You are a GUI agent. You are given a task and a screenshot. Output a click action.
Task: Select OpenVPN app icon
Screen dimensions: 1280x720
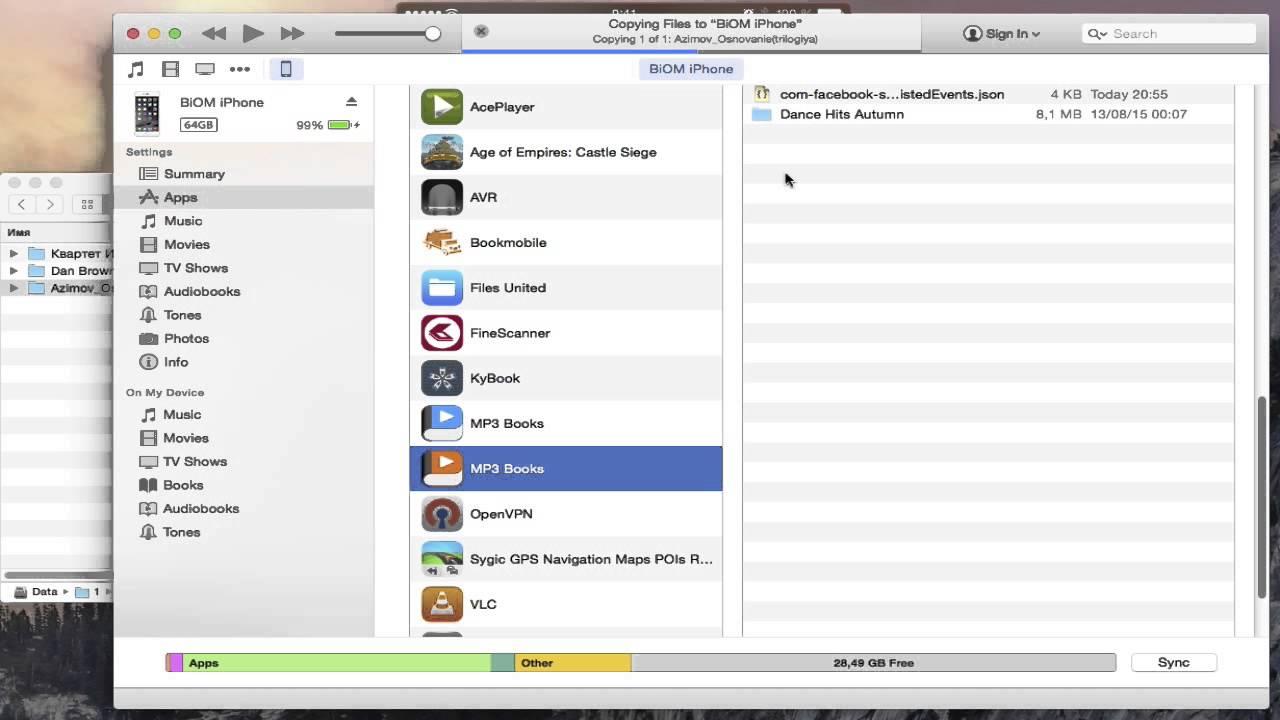442,514
